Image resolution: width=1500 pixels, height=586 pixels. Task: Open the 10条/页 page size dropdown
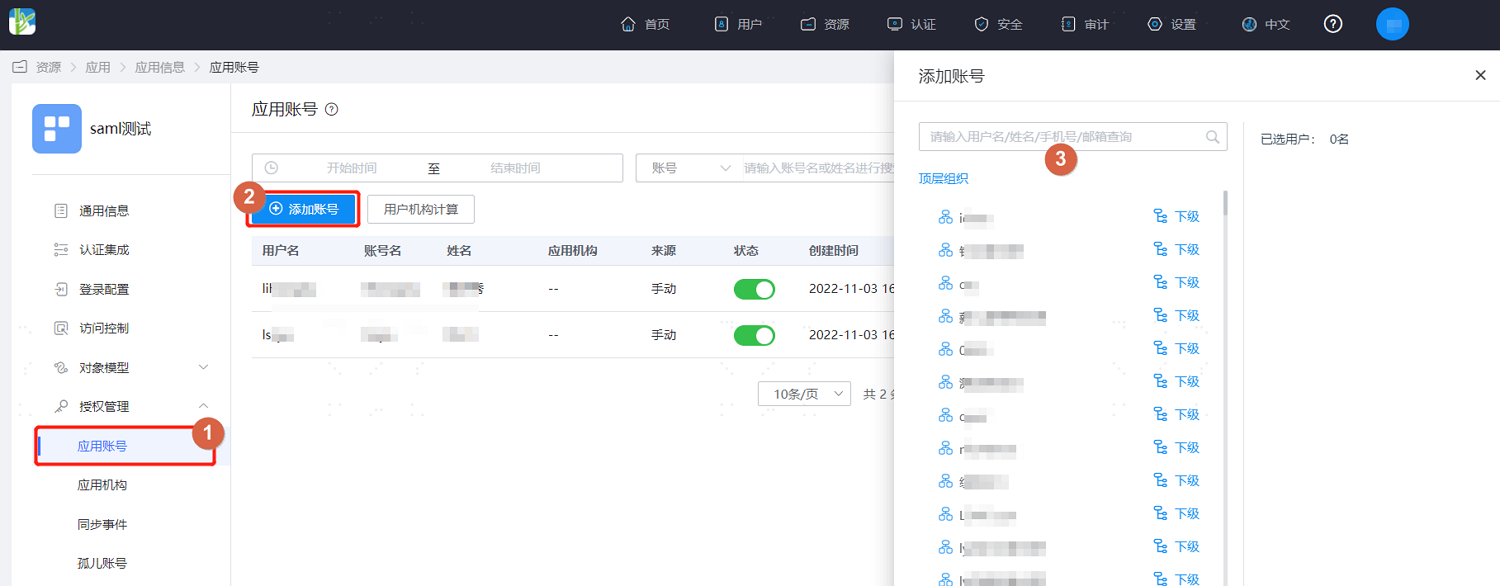(x=804, y=394)
